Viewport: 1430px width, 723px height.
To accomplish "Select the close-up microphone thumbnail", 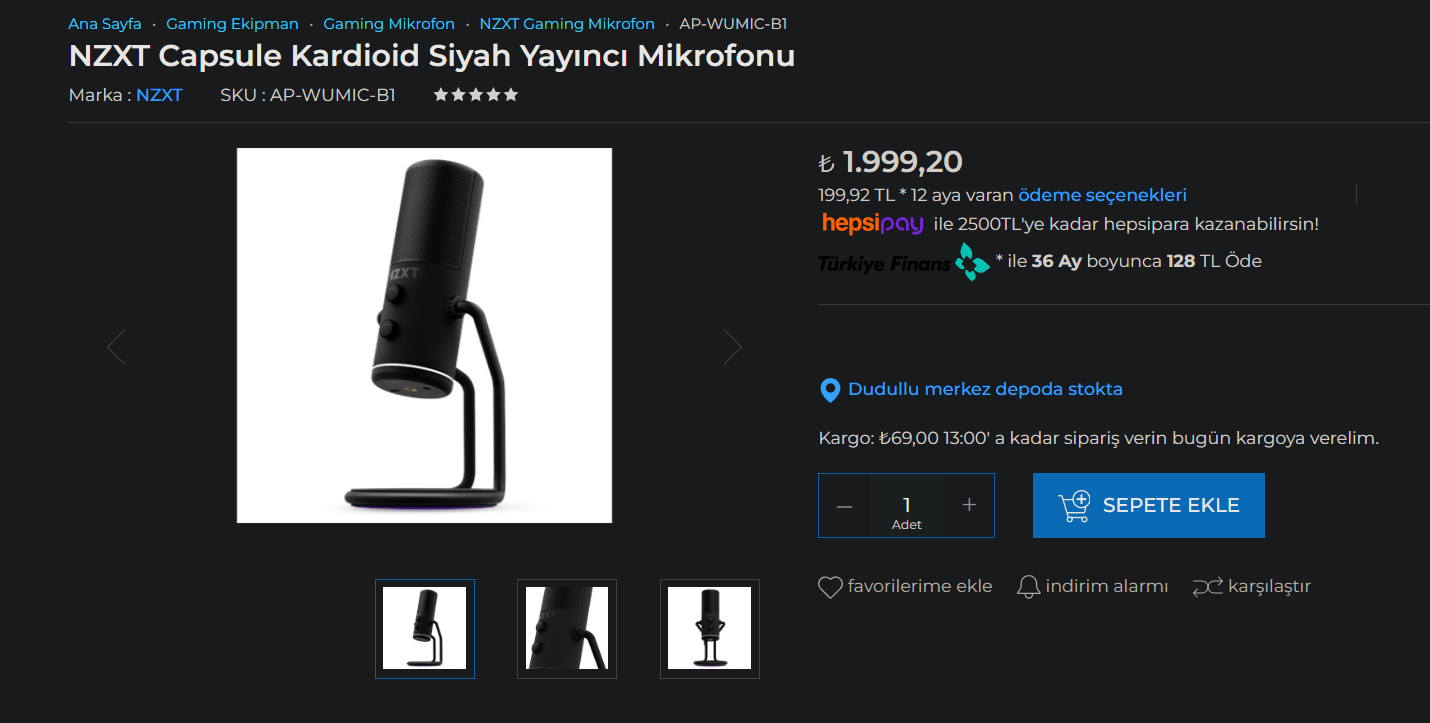I will [567, 629].
